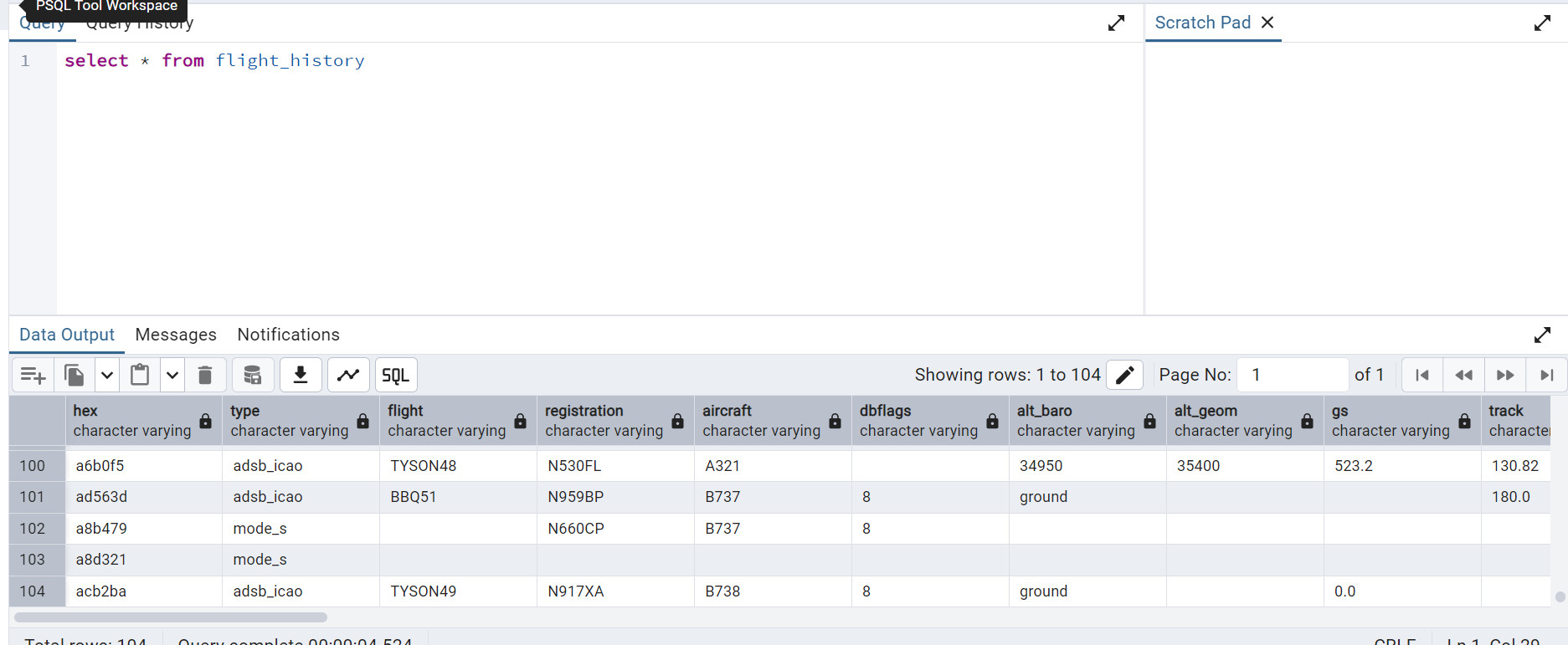Screen dimensions: 1568x645
Task: Click the SQL query text in editor
Action: pos(214,60)
